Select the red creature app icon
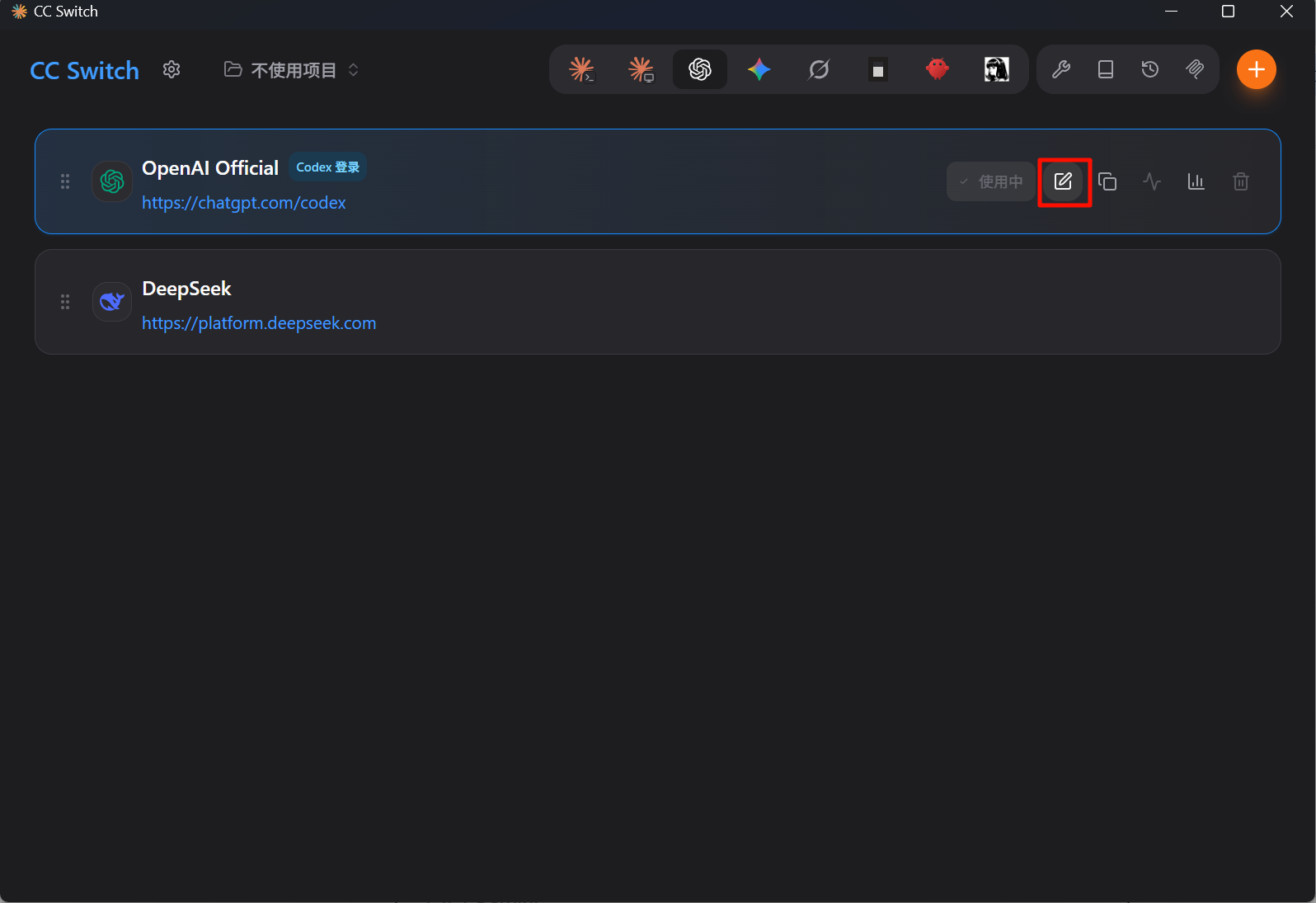 tap(938, 69)
